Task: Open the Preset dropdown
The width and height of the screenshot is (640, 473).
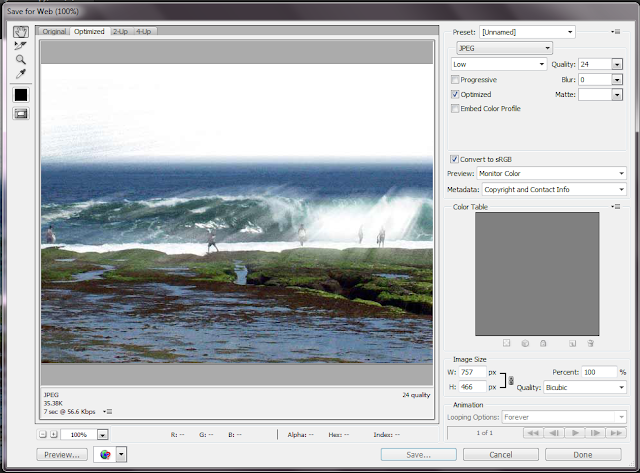Action: pos(527,32)
